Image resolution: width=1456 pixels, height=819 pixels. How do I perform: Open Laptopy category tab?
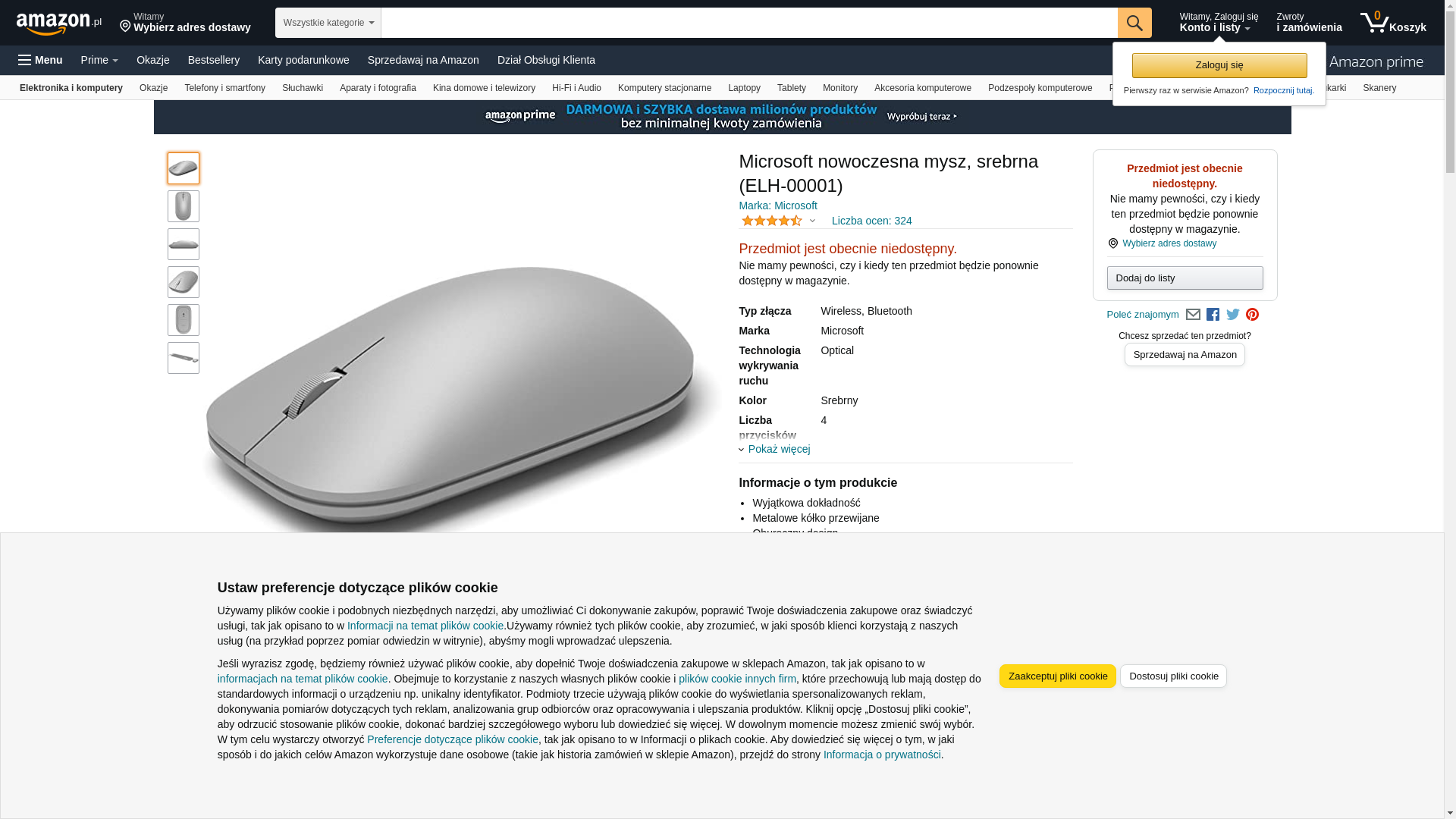click(744, 88)
